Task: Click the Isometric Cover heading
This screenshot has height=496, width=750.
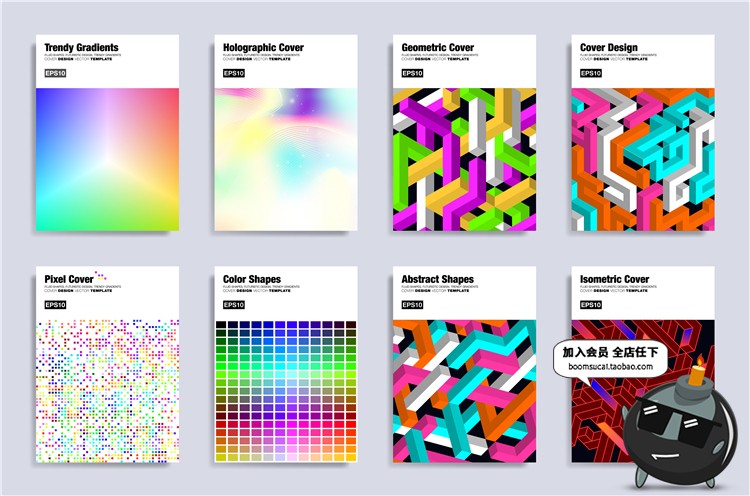Action: tap(615, 280)
